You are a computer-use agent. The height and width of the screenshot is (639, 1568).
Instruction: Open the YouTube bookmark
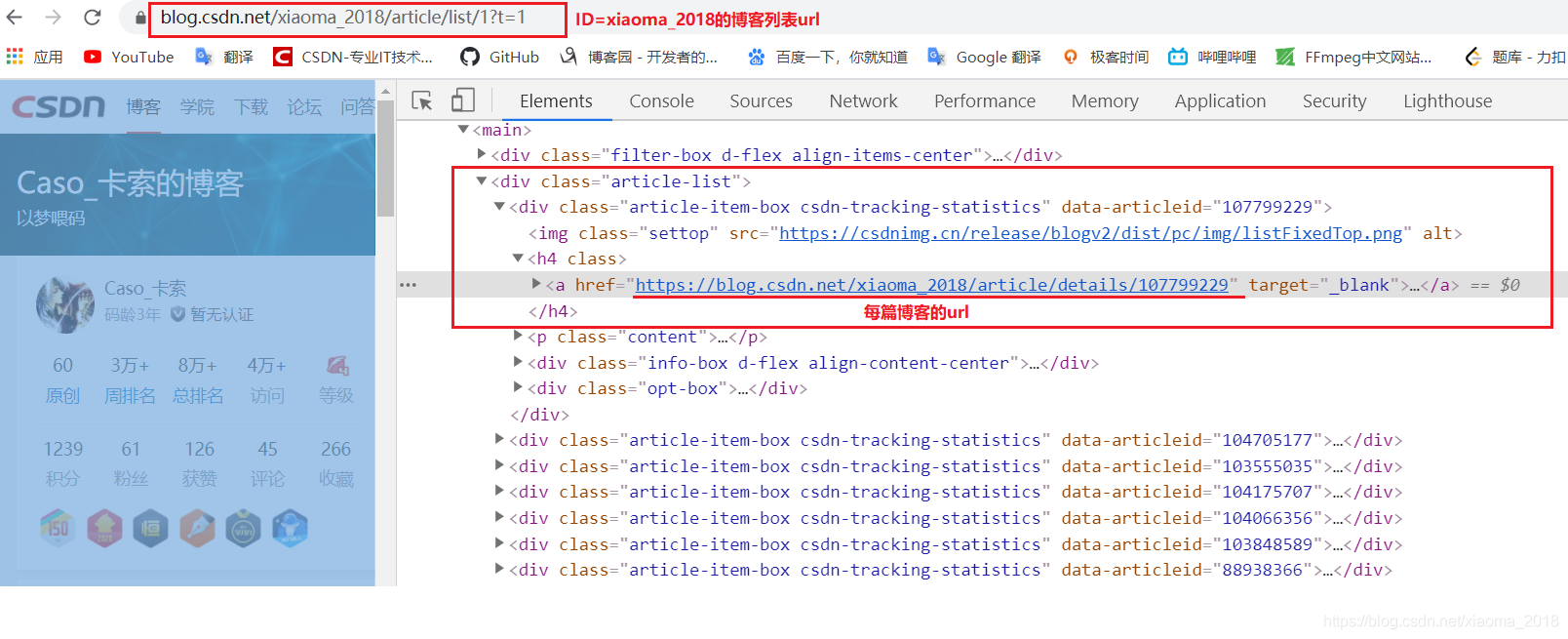click(x=129, y=57)
